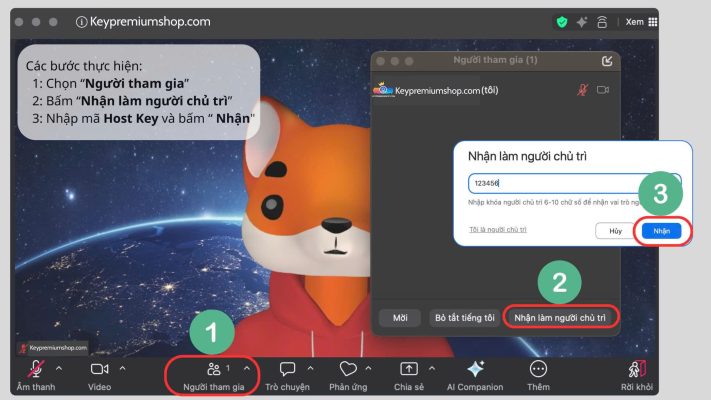Expand chevron next to Trò chuyện
This screenshot has height=400, width=711.
(x=311, y=368)
